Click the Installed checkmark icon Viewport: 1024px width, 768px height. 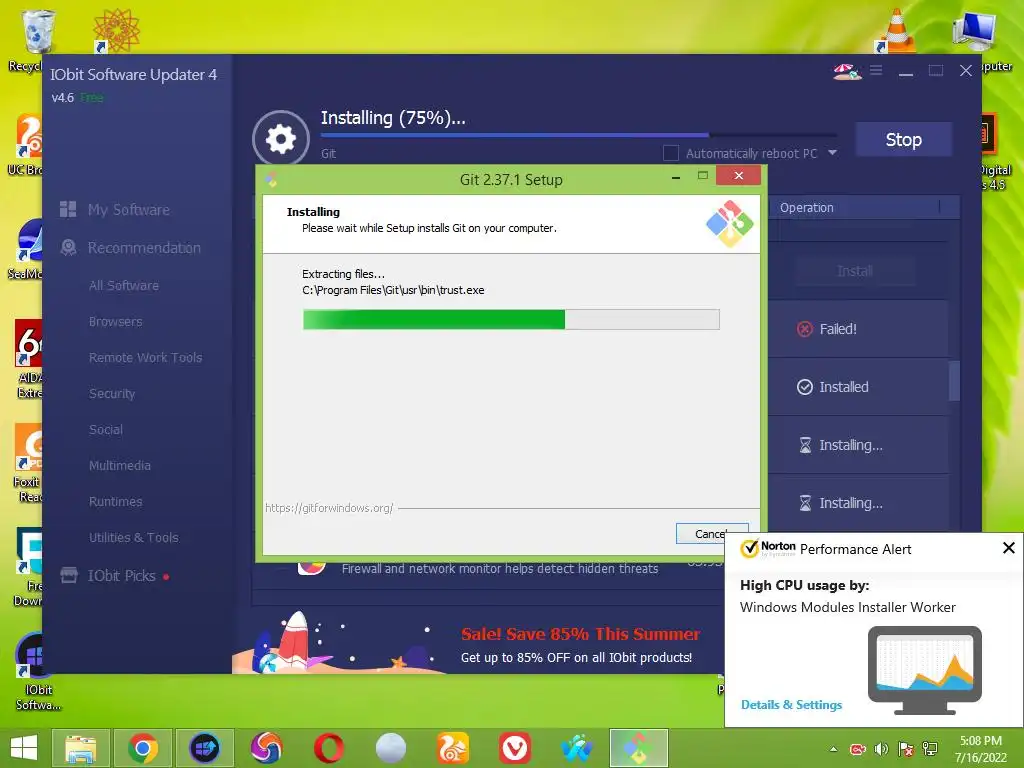[x=805, y=387]
